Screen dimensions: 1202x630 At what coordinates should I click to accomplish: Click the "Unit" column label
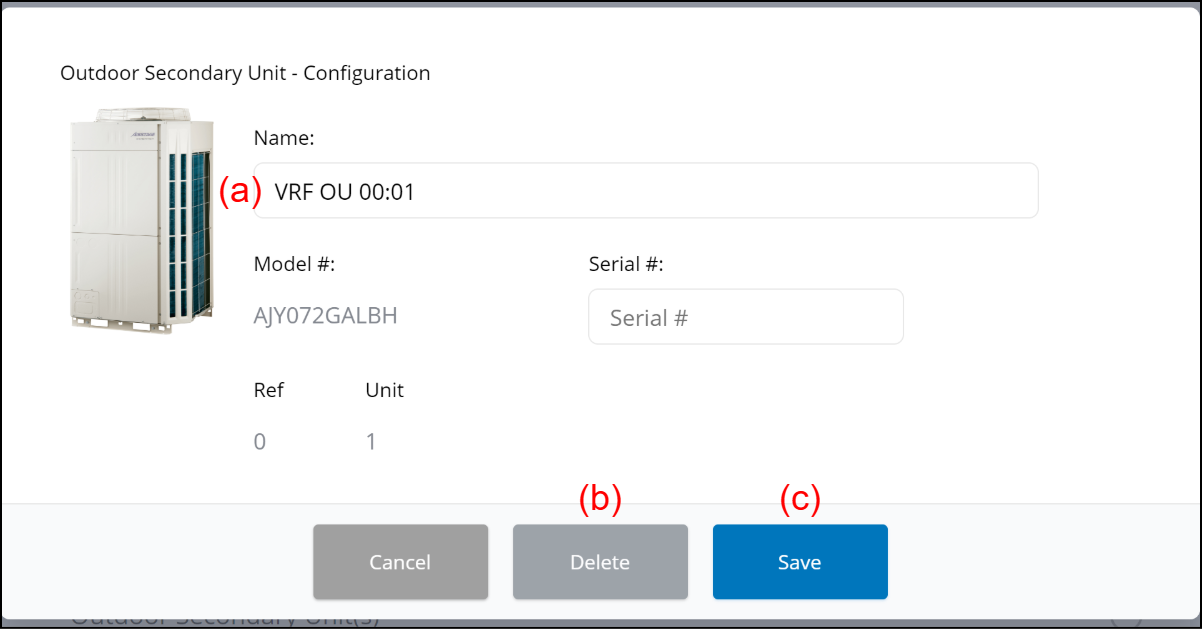tap(384, 390)
